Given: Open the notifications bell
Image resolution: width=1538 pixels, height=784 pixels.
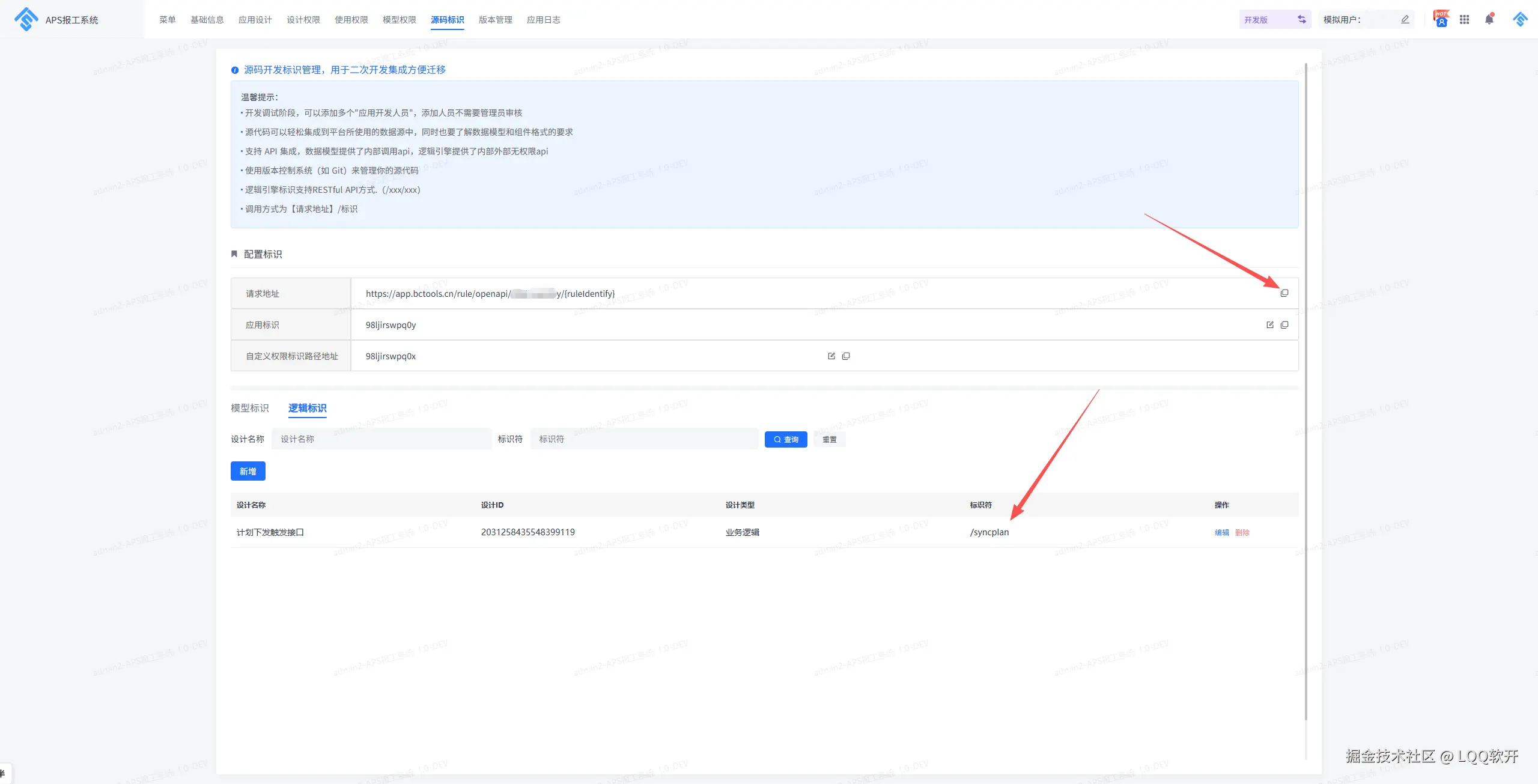Looking at the screenshot, I should click(x=1489, y=19).
